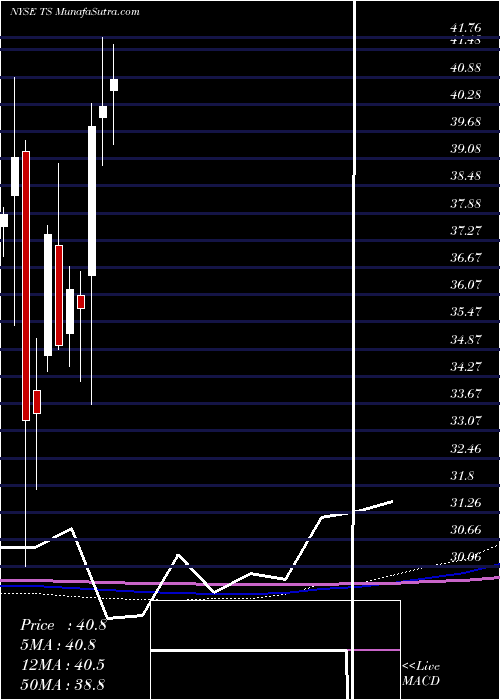Image resolution: width=500 pixels, height=700 pixels.
Task: Click the 33.07 price axis label
Action: click(466, 421)
